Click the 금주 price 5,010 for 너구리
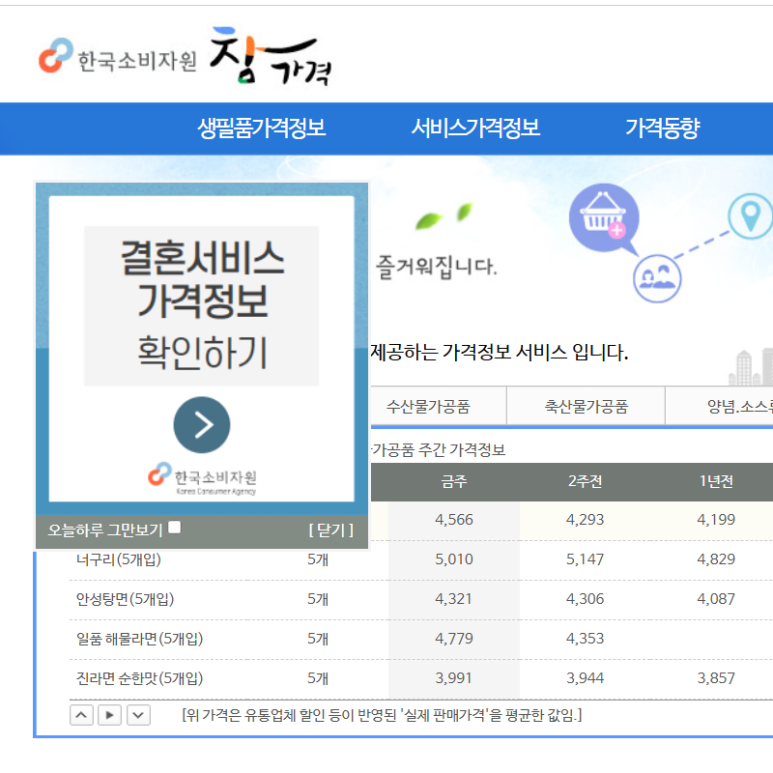The height and width of the screenshot is (773, 773). pos(454,560)
